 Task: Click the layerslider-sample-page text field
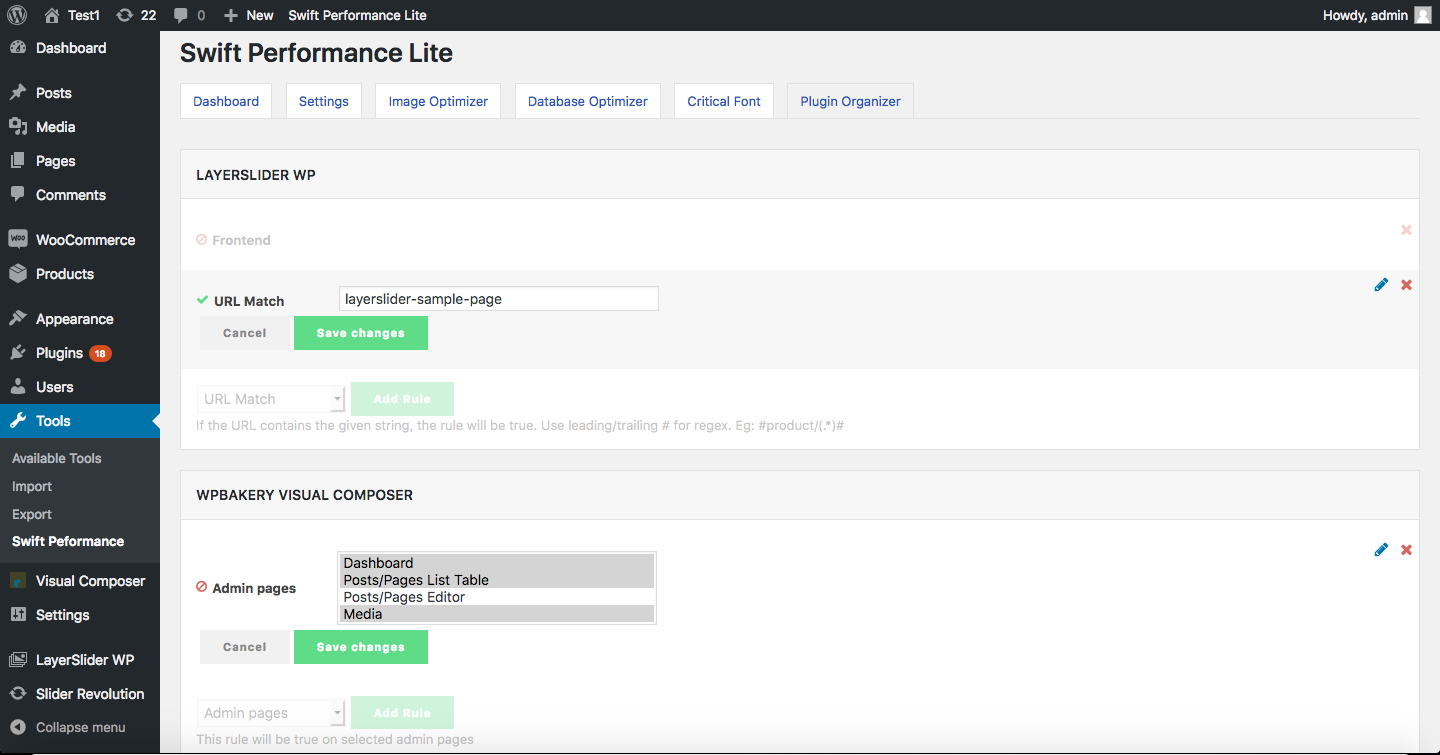pos(498,298)
